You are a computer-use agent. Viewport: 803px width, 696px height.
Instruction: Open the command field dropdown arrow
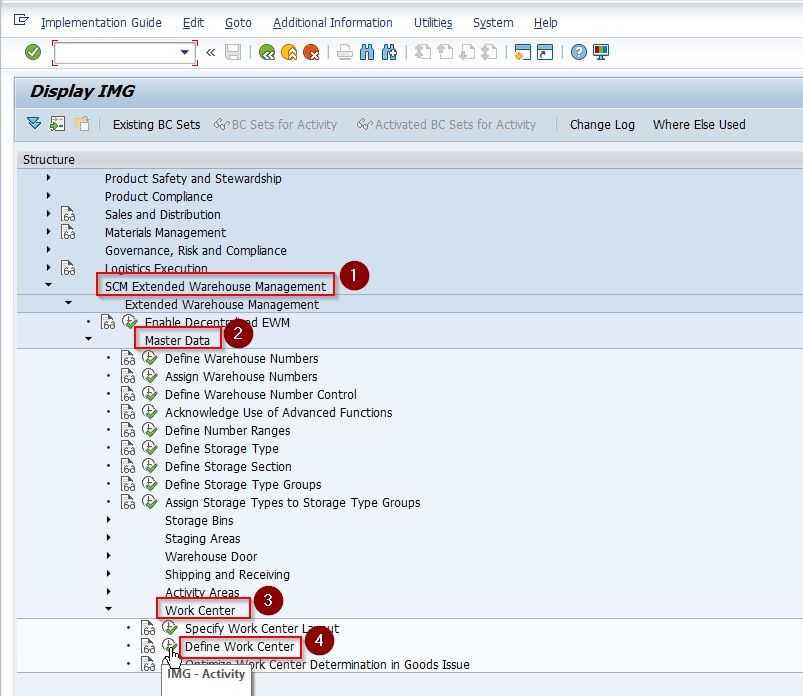[184, 52]
